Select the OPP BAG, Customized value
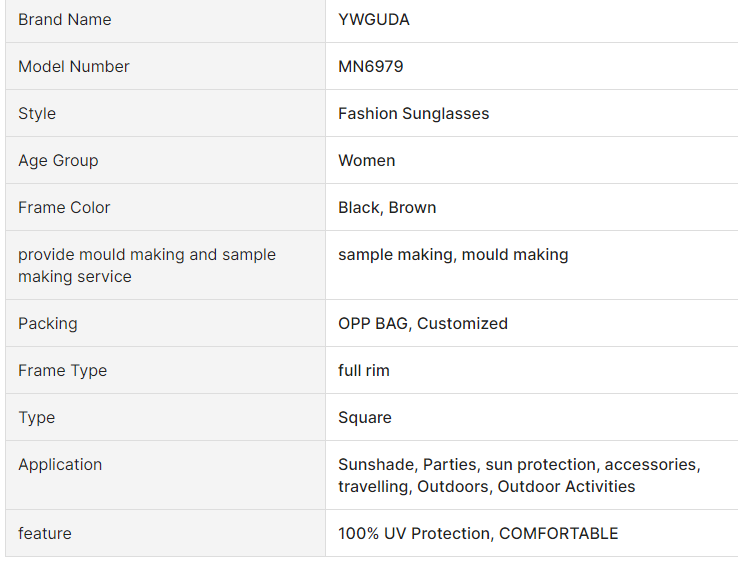Image resolution: width=738 pixels, height=567 pixels. pos(423,324)
